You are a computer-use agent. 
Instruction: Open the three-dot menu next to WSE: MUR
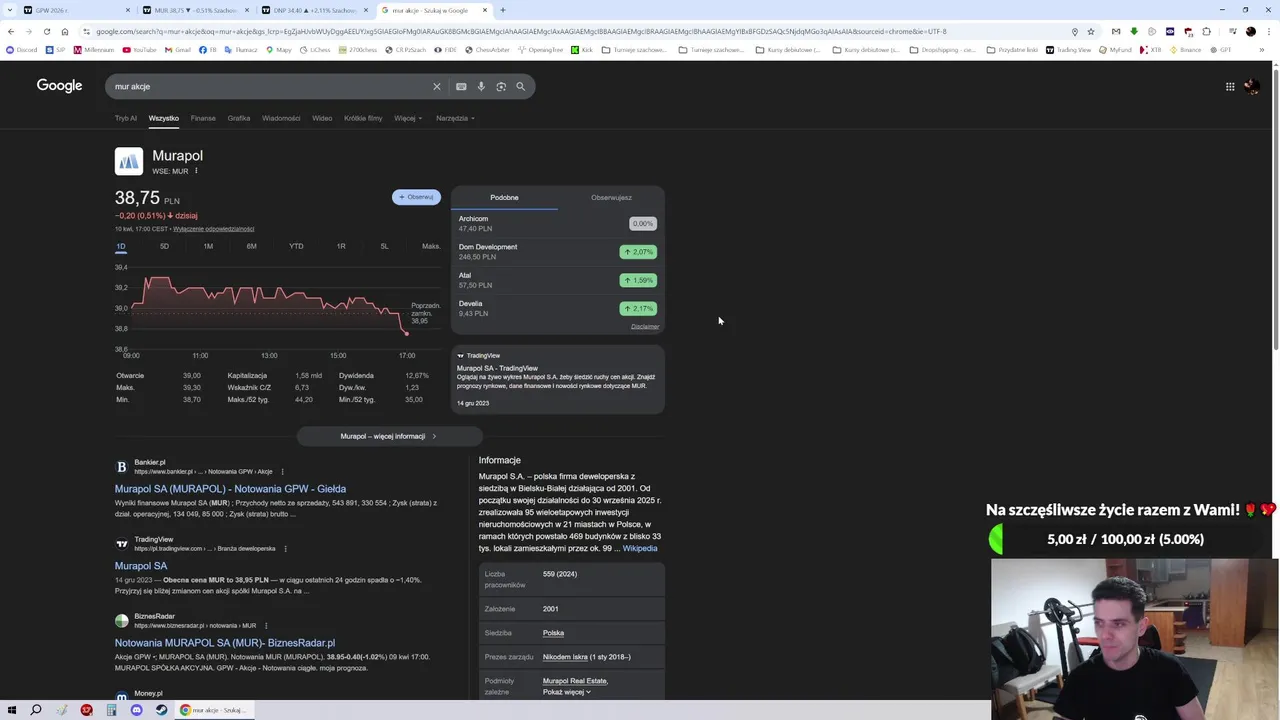click(196, 171)
